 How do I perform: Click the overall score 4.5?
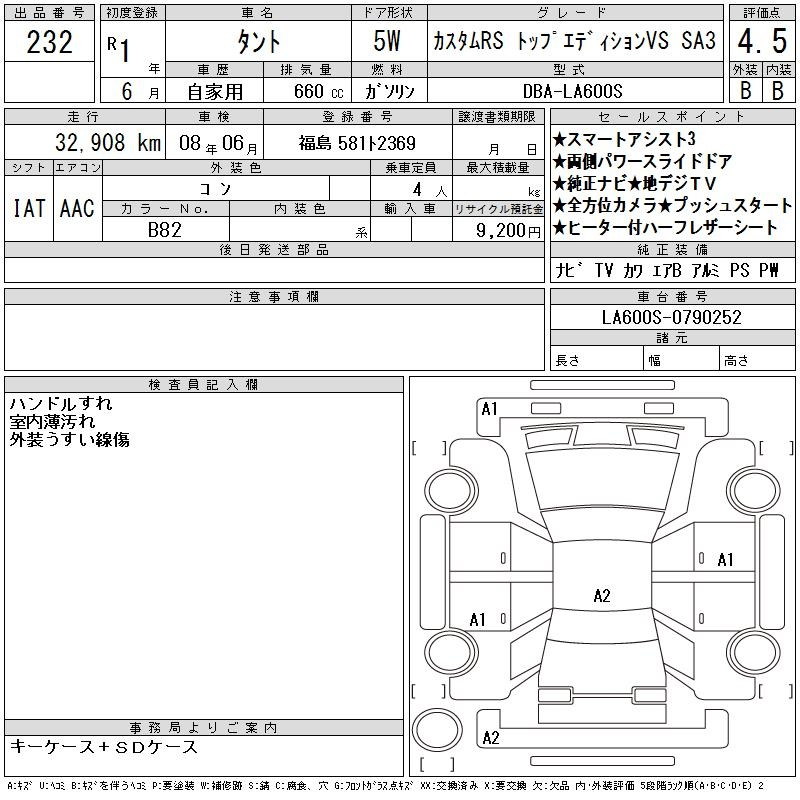pos(762,41)
